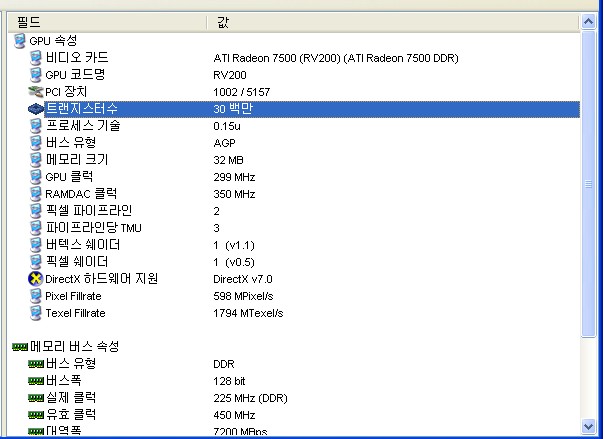Click the 225 MHz (DDR) value

pyautogui.click(x=250, y=398)
